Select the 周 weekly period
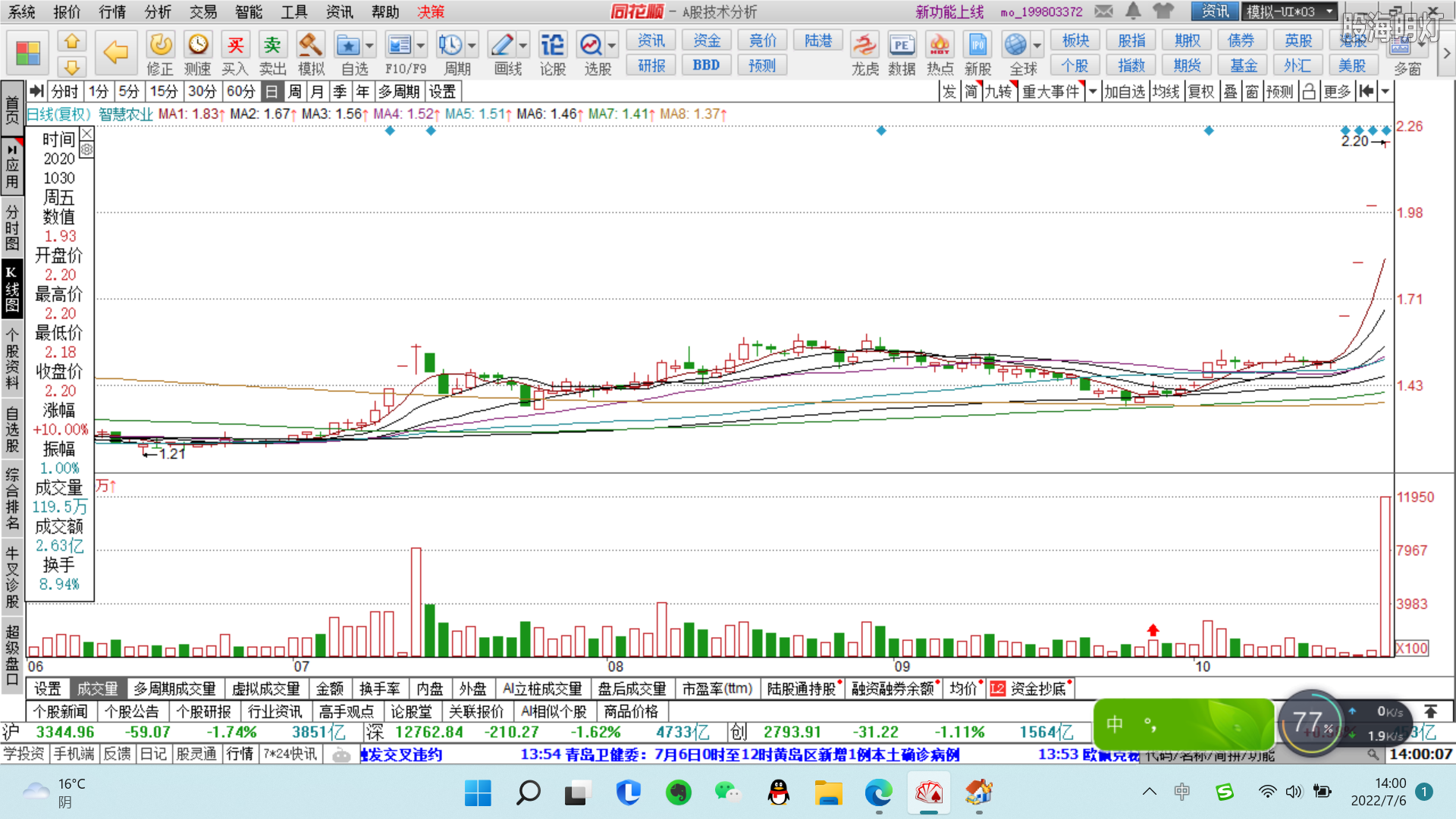This screenshot has width=1456, height=819. tap(295, 92)
